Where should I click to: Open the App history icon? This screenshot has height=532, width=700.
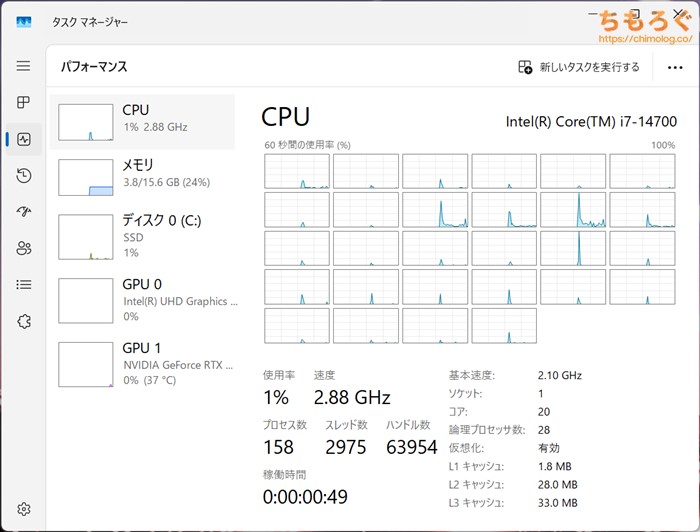24,175
